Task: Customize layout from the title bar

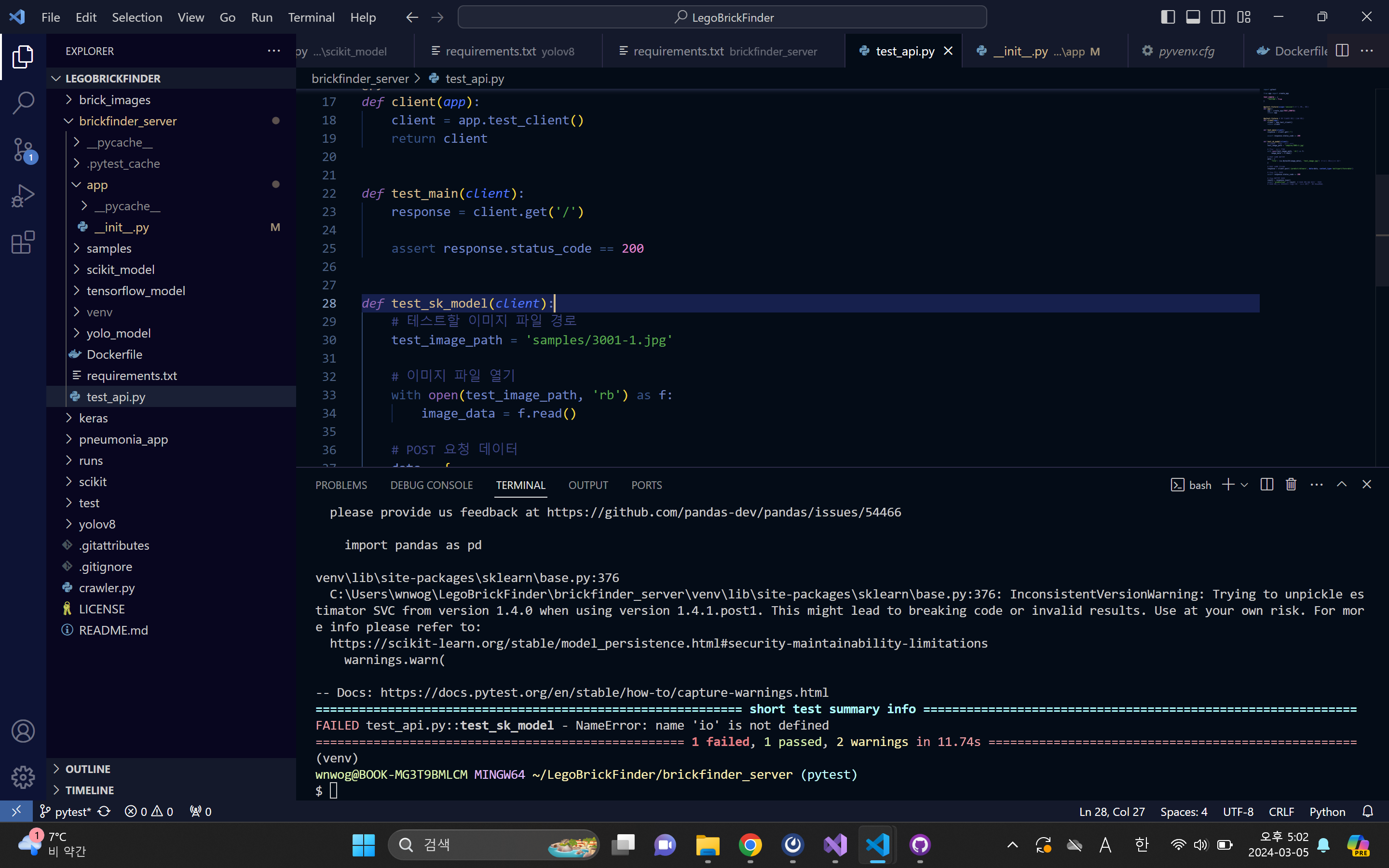Action: tap(1244, 17)
